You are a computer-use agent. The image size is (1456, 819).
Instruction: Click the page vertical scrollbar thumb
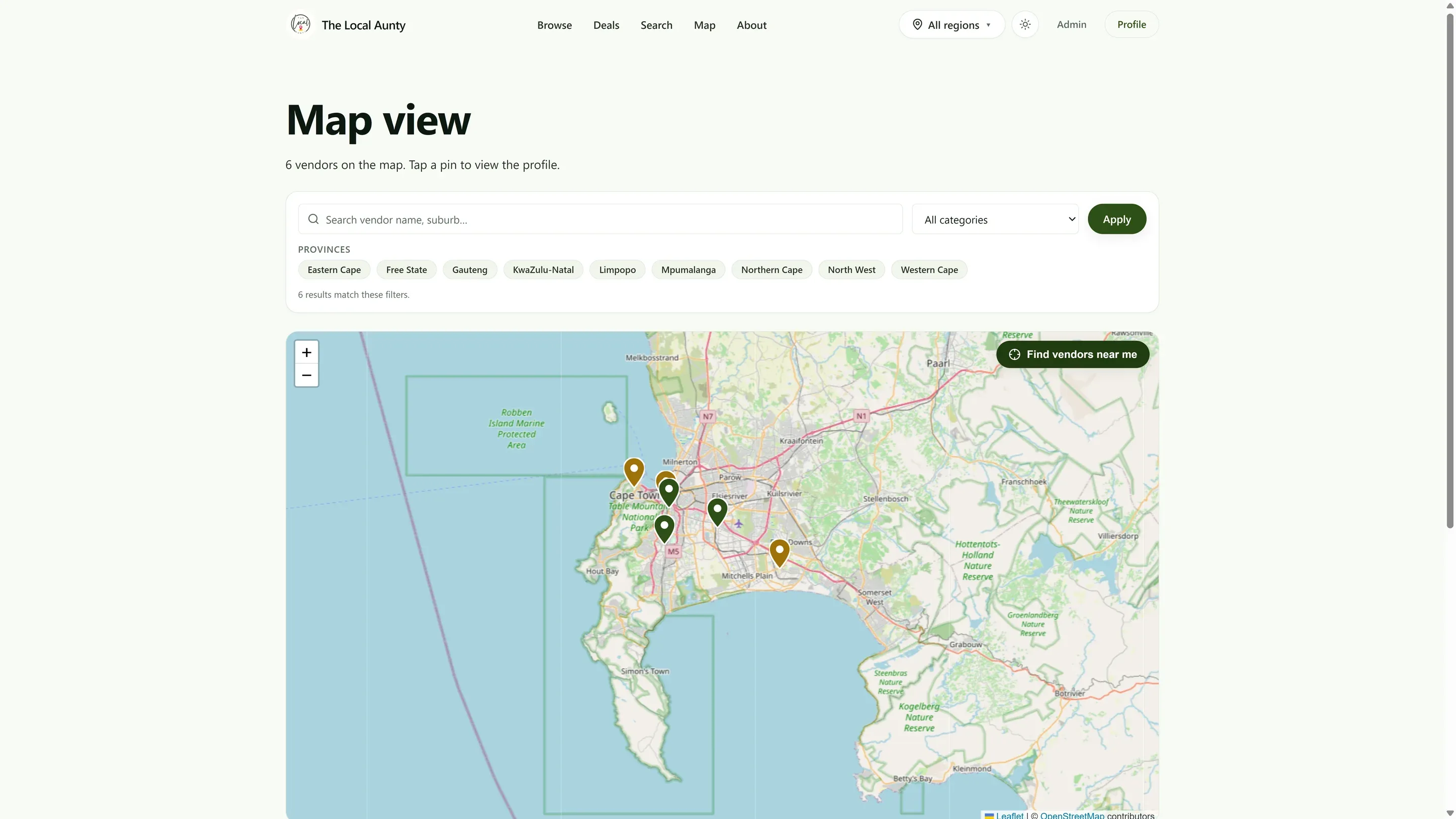(x=1450, y=271)
